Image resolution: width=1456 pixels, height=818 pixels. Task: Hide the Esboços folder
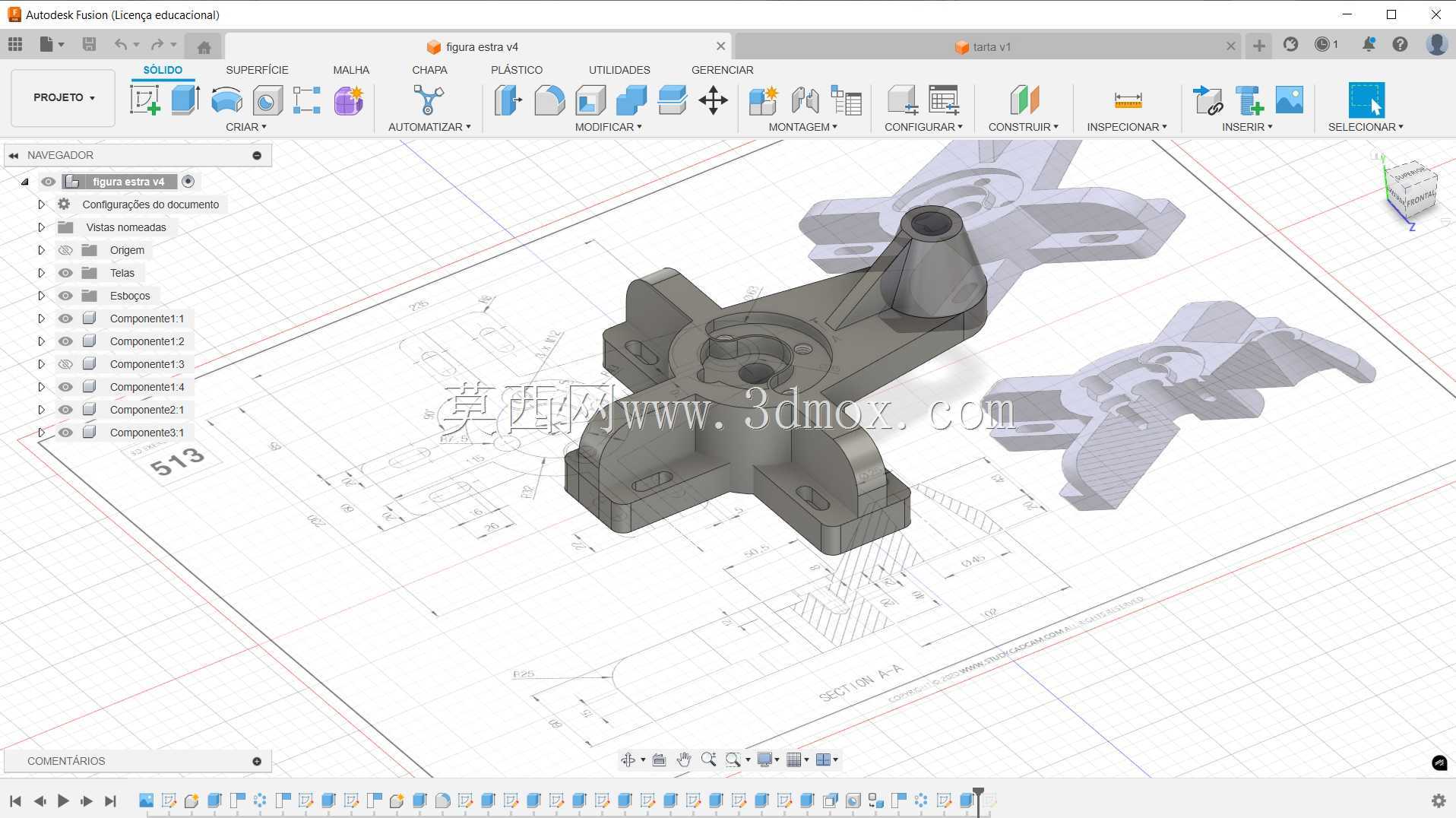click(65, 296)
